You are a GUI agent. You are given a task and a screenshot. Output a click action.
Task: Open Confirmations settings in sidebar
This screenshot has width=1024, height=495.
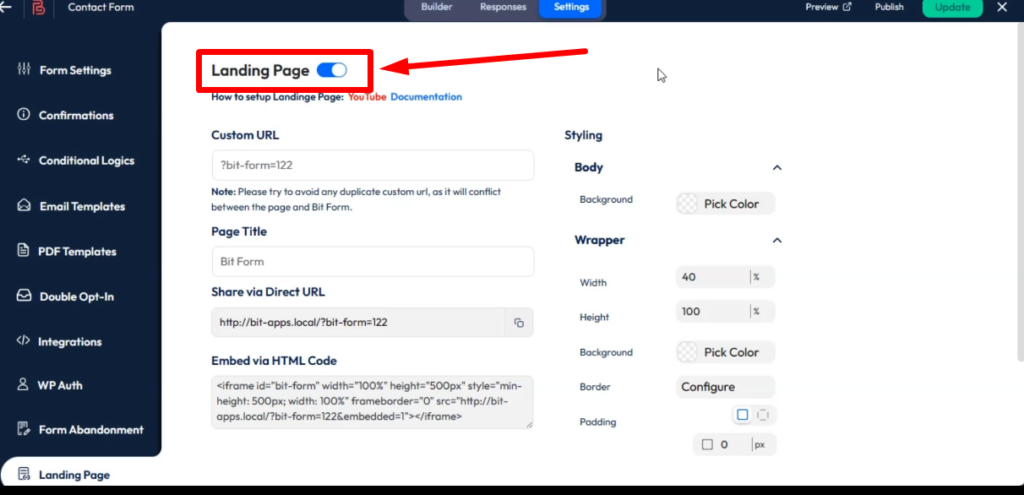pos(75,115)
